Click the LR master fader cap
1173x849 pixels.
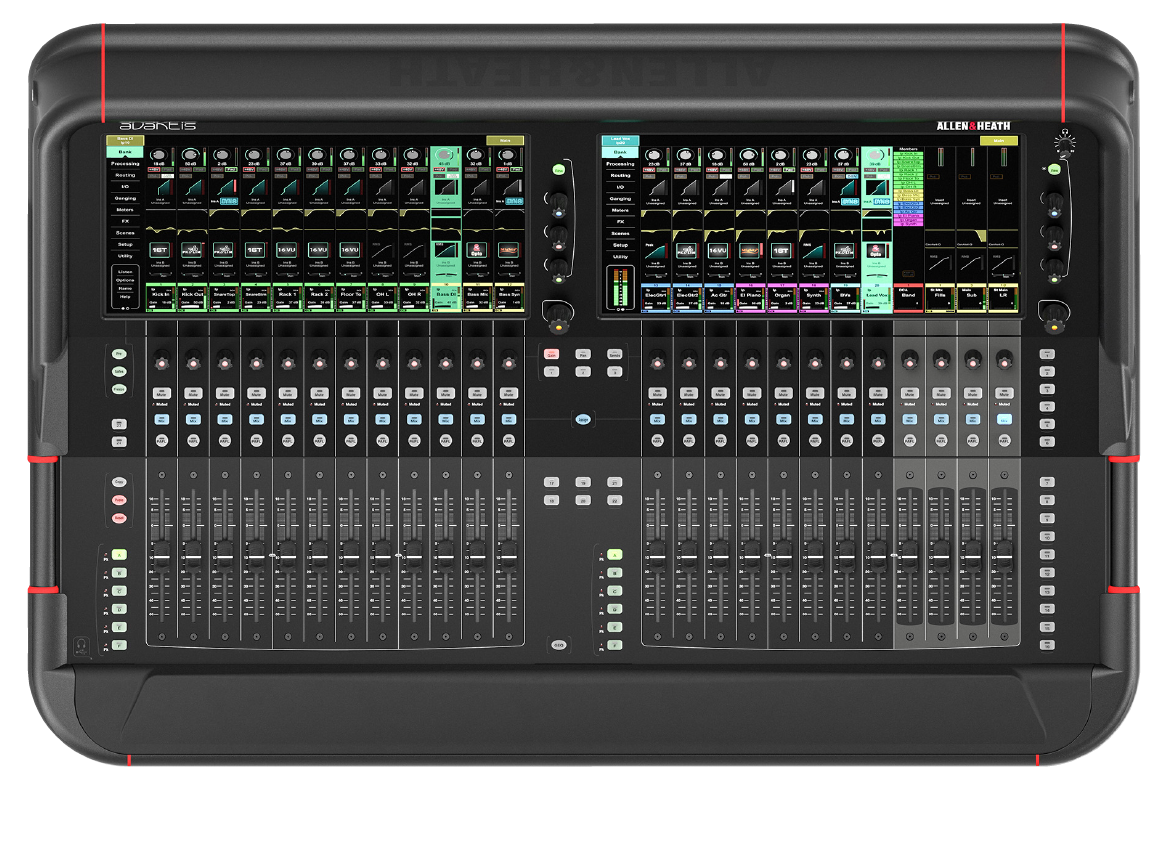click(1004, 557)
